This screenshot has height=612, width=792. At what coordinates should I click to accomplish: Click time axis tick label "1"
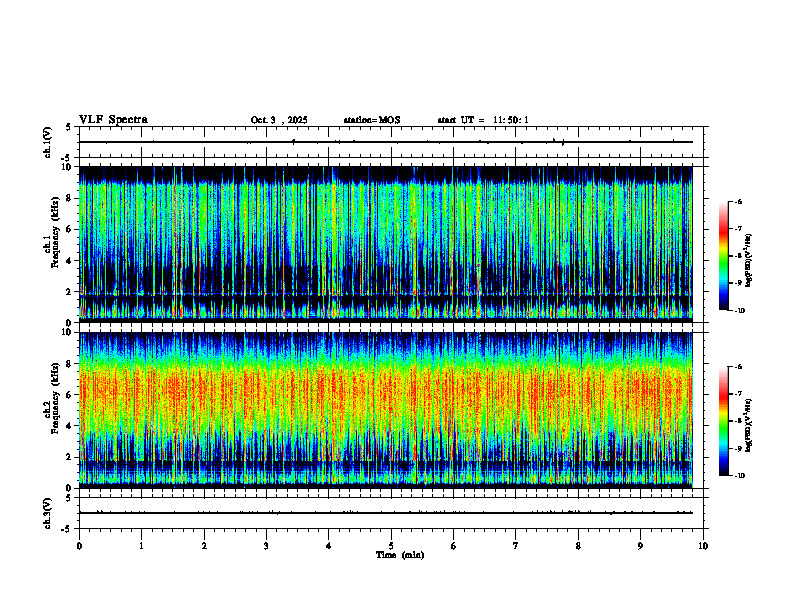141,546
